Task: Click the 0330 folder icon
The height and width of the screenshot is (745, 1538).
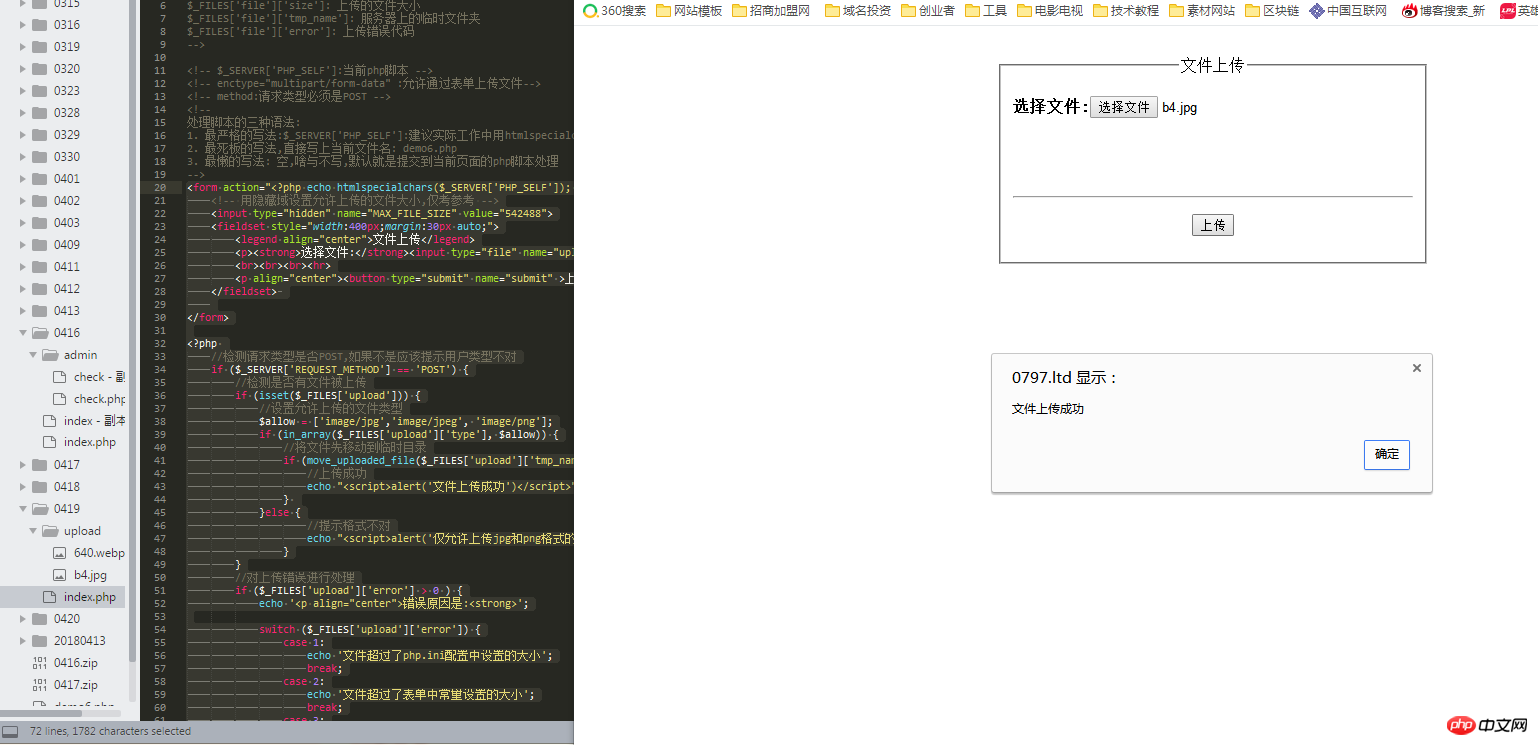Action: 40,157
